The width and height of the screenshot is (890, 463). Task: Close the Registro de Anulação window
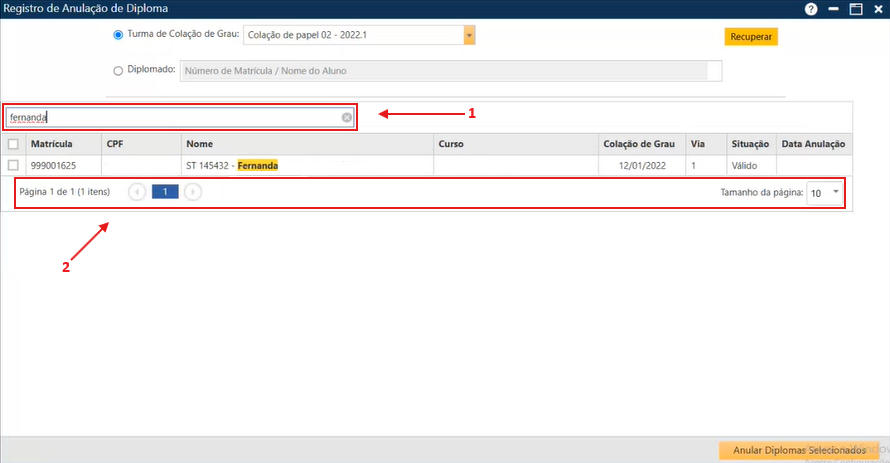(x=877, y=8)
